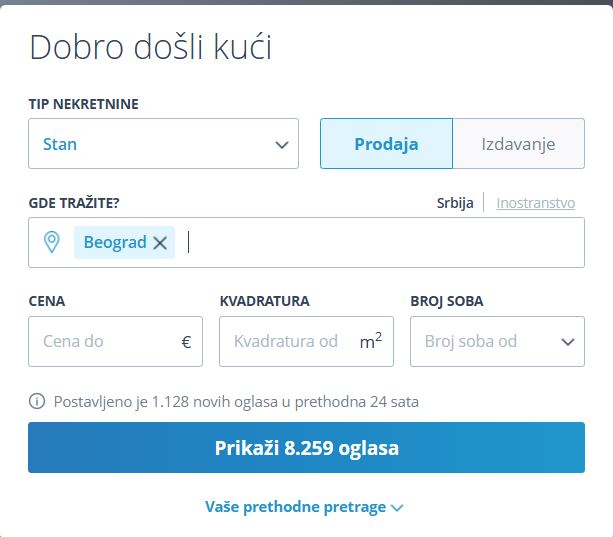Remove the Beograd location tag
The image size is (613, 537).
click(160, 243)
